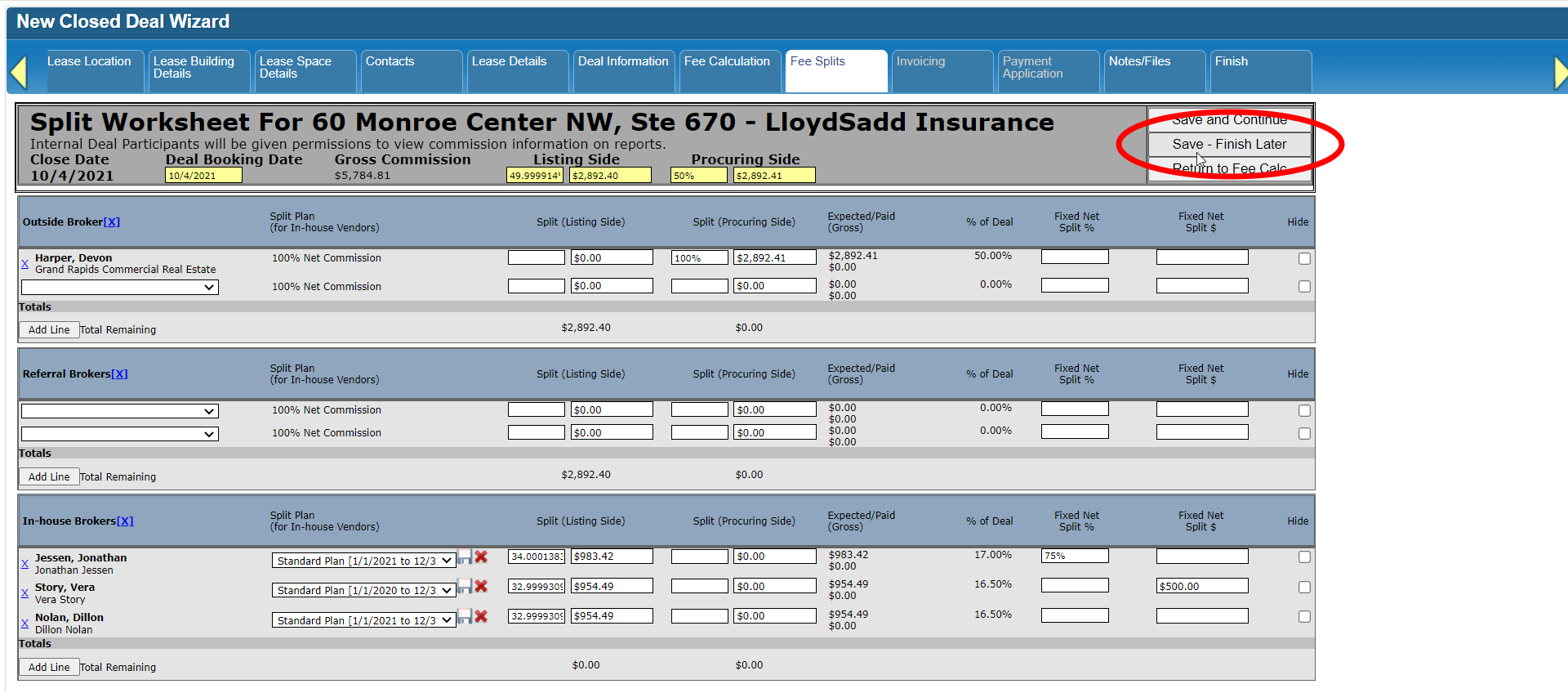This screenshot has height=693, width=1568.
Task: Remove the Outside Broker section via [X] link
Action: pyautogui.click(x=112, y=222)
